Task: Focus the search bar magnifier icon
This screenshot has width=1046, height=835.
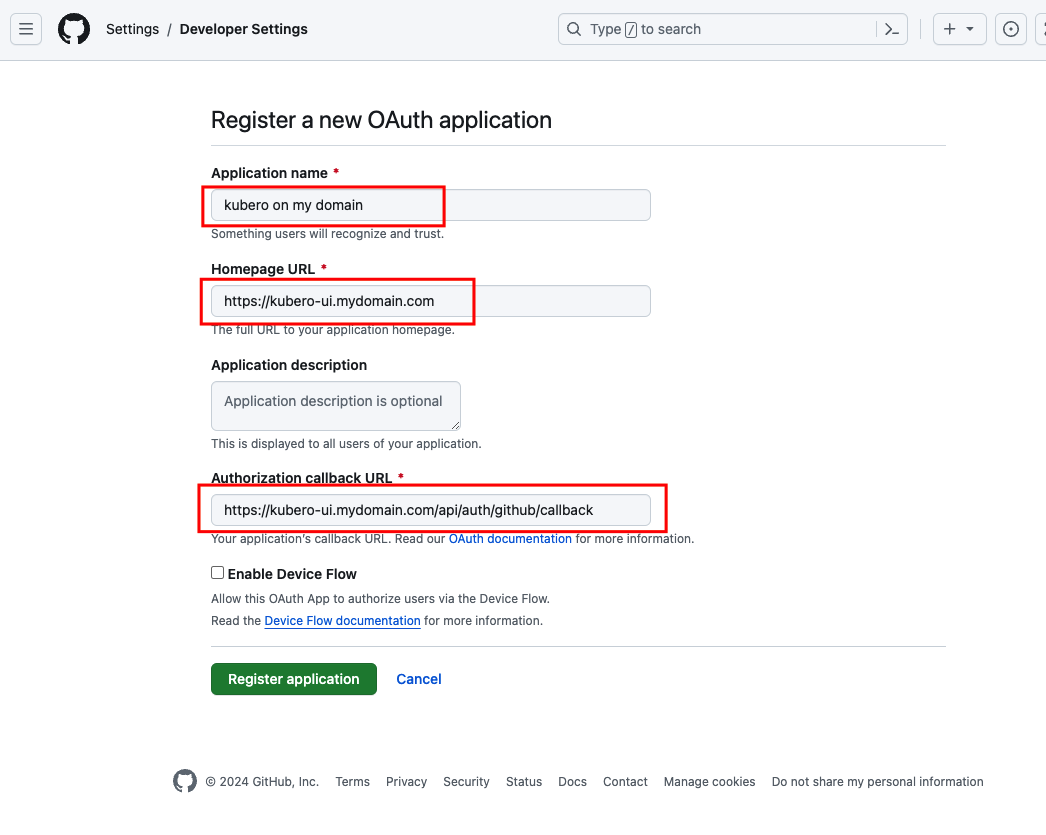Action: pyautogui.click(x=574, y=29)
